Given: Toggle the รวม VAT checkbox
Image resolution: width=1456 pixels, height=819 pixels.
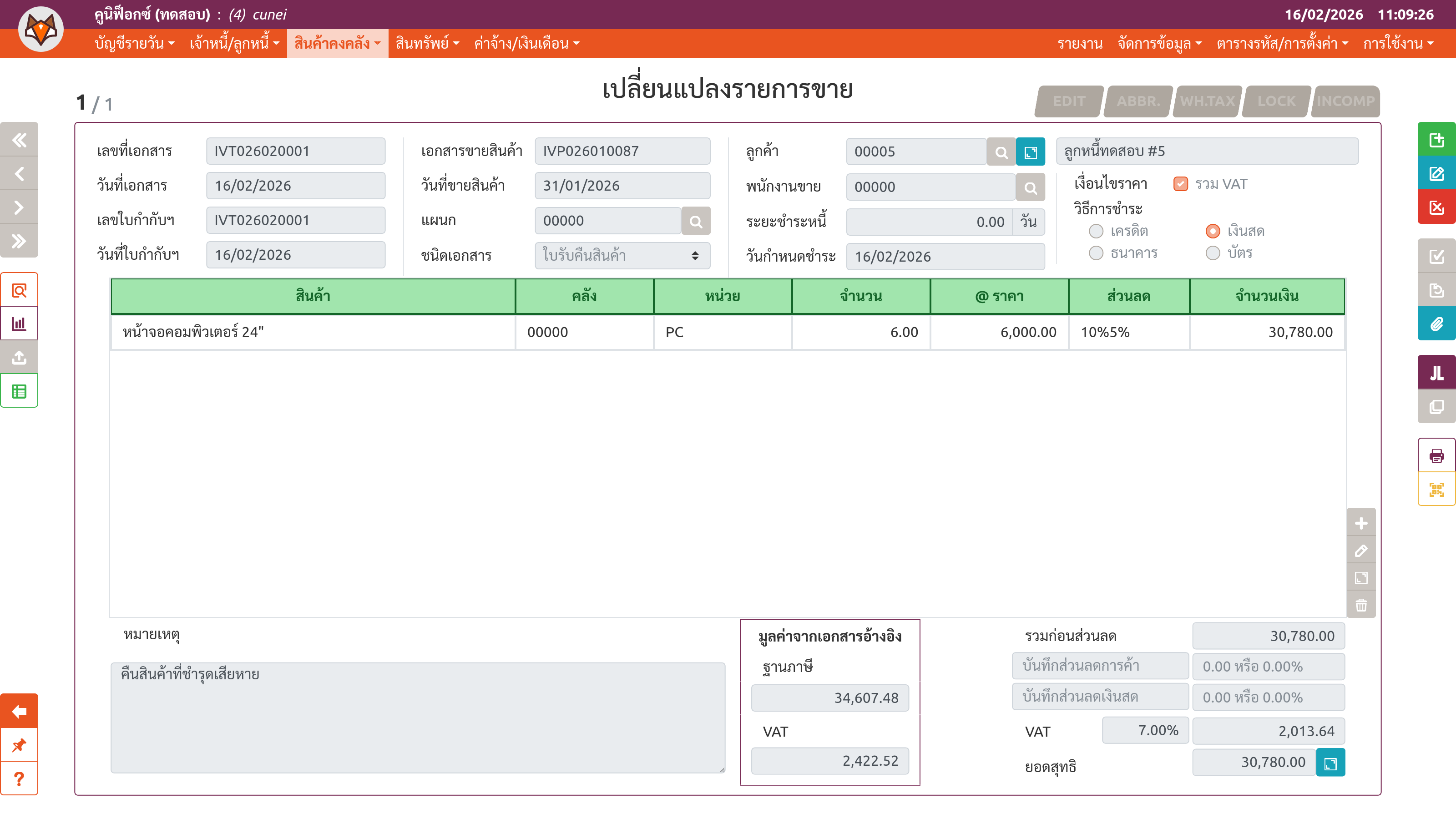Looking at the screenshot, I should point(1181,184).
